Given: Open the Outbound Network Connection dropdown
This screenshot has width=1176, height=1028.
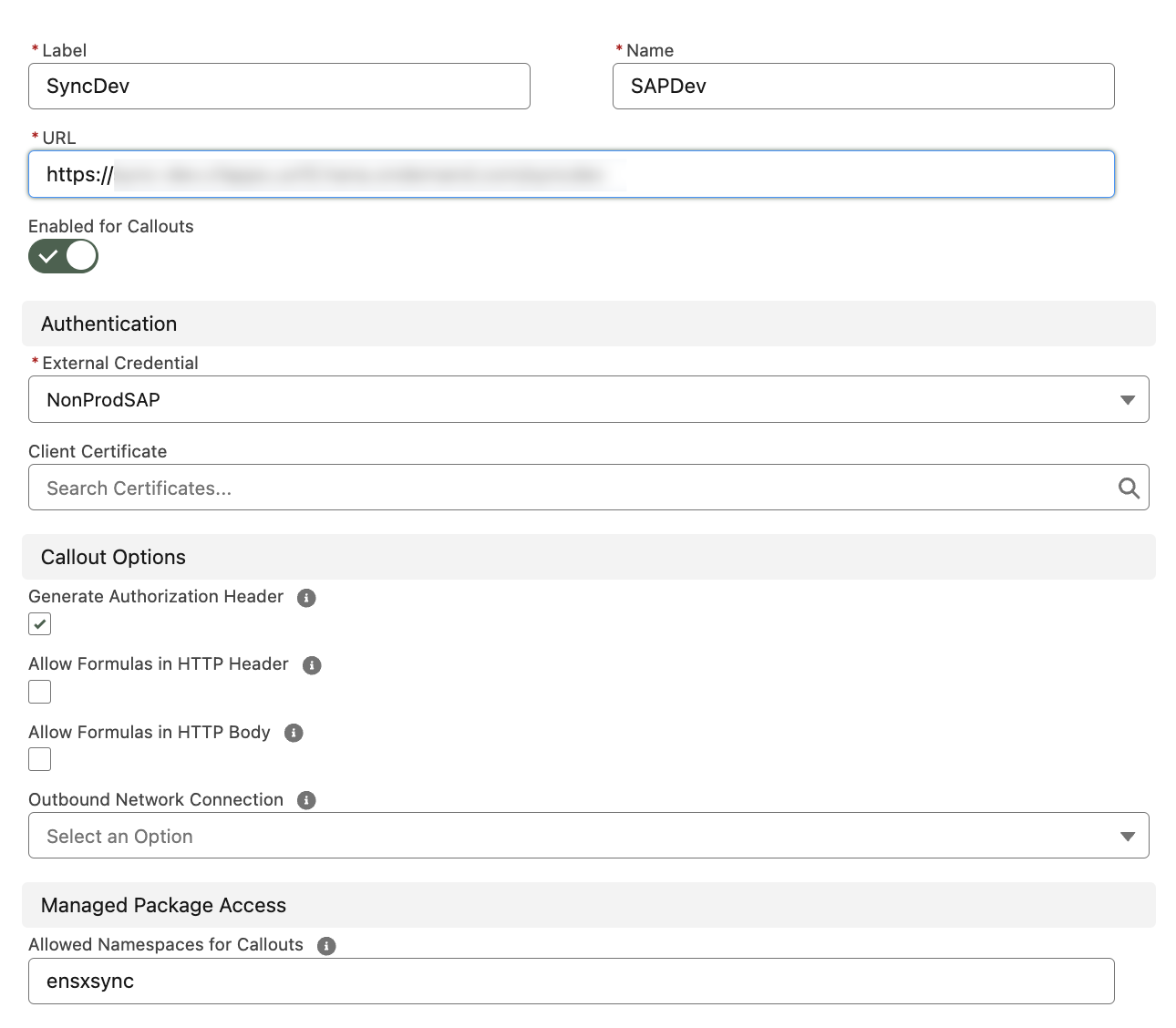Looking at the screenshot, I should pos(588,836).
